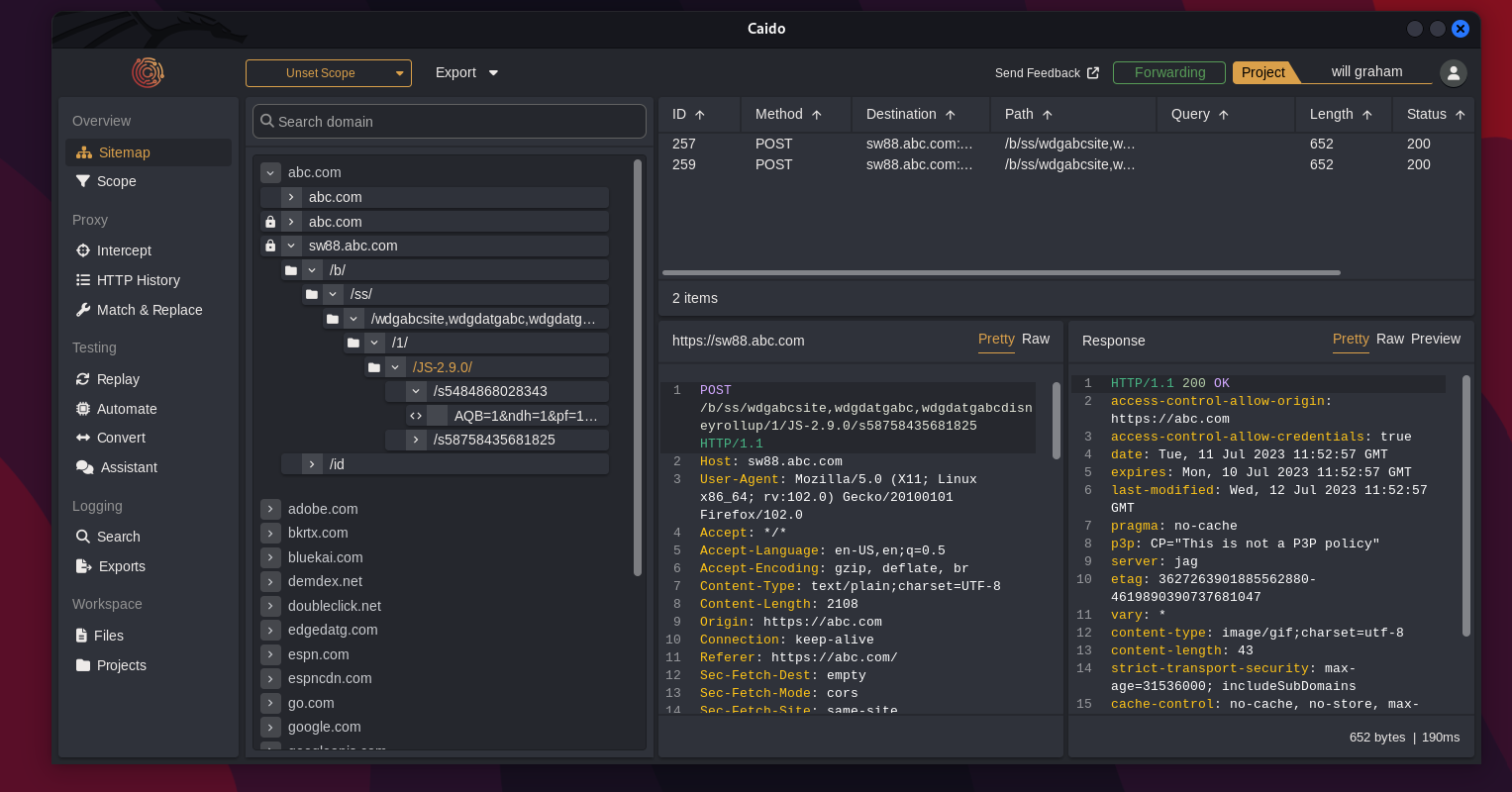1512x792 pixels.
Task: Toggle the Forwarding intercept button
Action: coord(1169,72)
